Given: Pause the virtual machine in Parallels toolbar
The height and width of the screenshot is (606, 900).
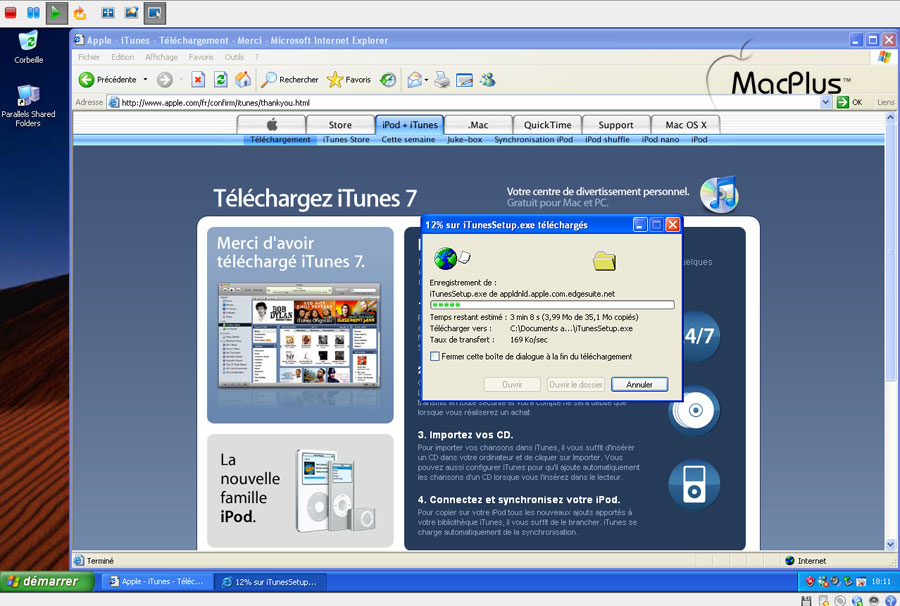Looking at the screenshot, I should pos(33,13).
